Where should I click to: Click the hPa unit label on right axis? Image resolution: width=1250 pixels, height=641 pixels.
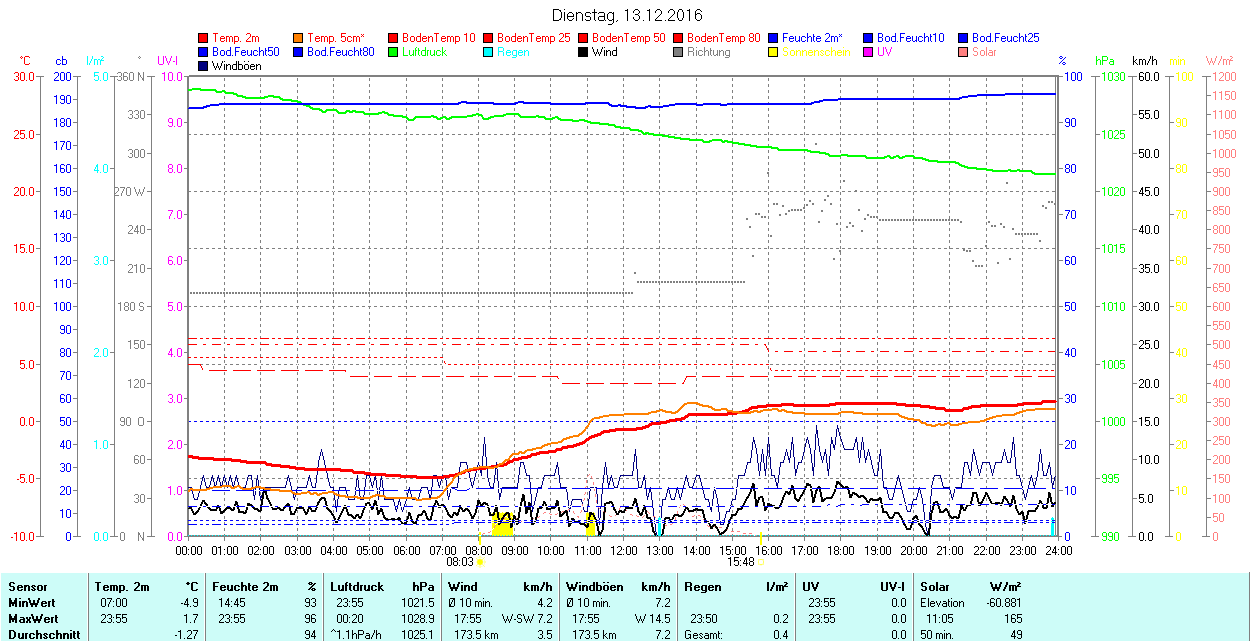1105,61
